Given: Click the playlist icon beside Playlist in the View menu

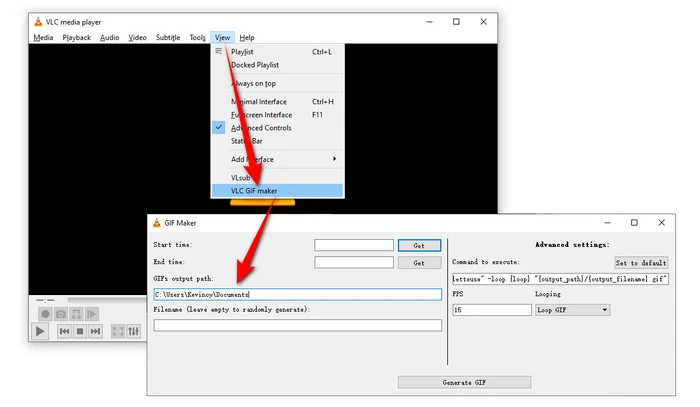Looking at the screenshot, I should coord(219,51).
